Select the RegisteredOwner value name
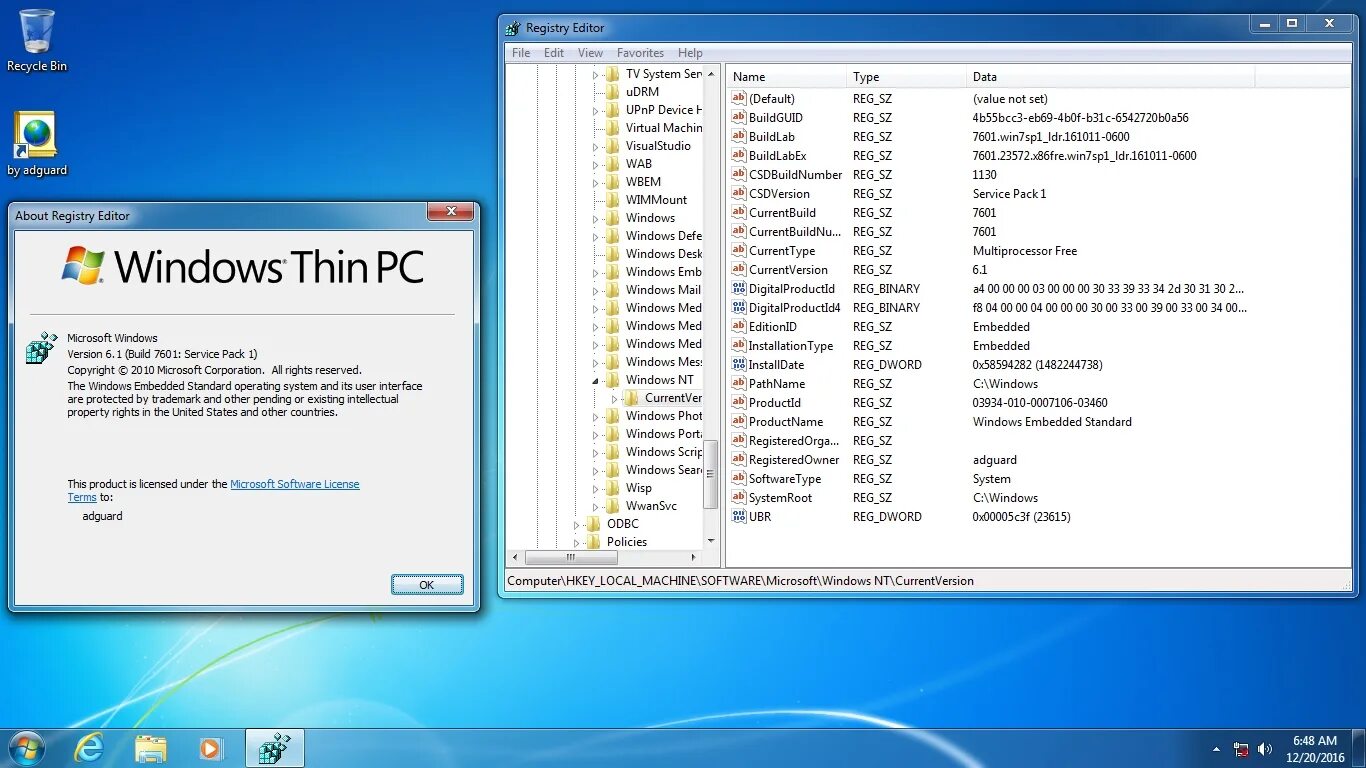 794,460
